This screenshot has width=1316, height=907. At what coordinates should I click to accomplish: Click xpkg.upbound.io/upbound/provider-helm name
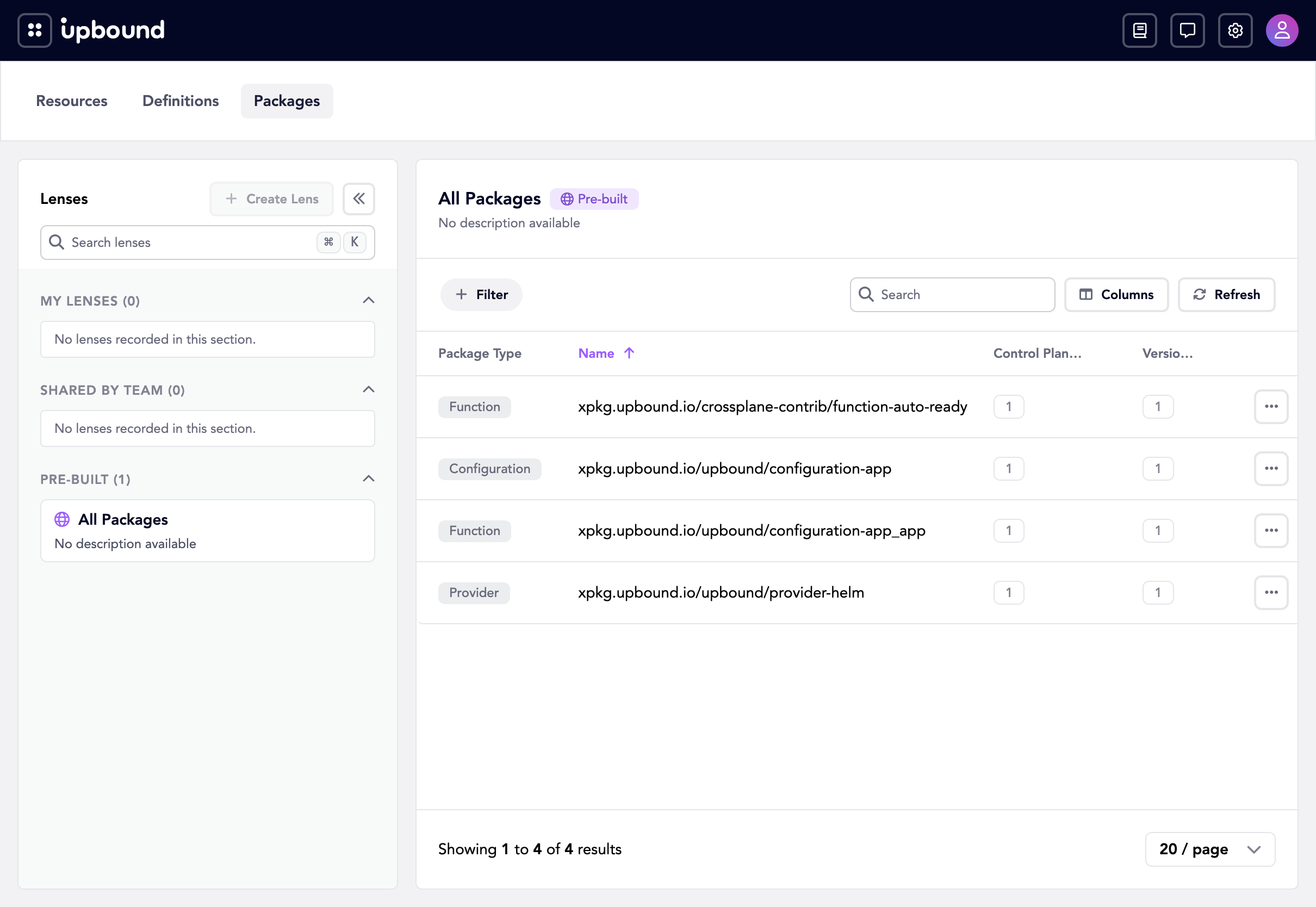(x=721, y=592)
